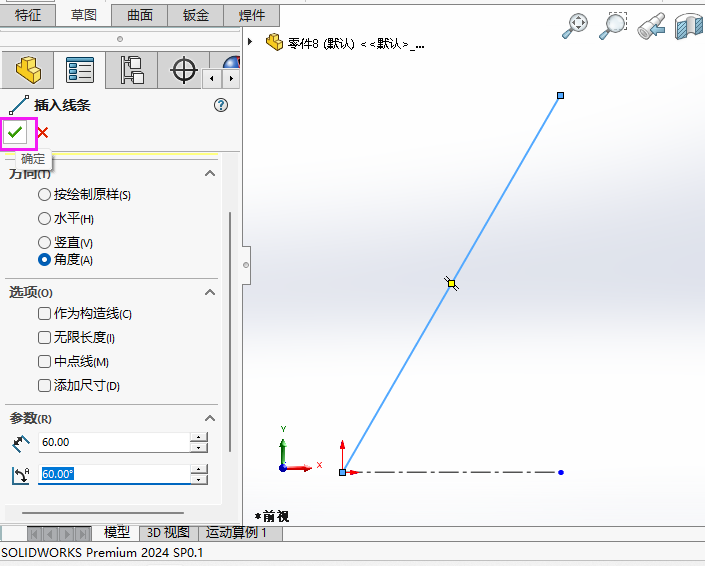Click the line length parameter icon
The width and height of the screenshot is (705, 566).
pos(21,443)
